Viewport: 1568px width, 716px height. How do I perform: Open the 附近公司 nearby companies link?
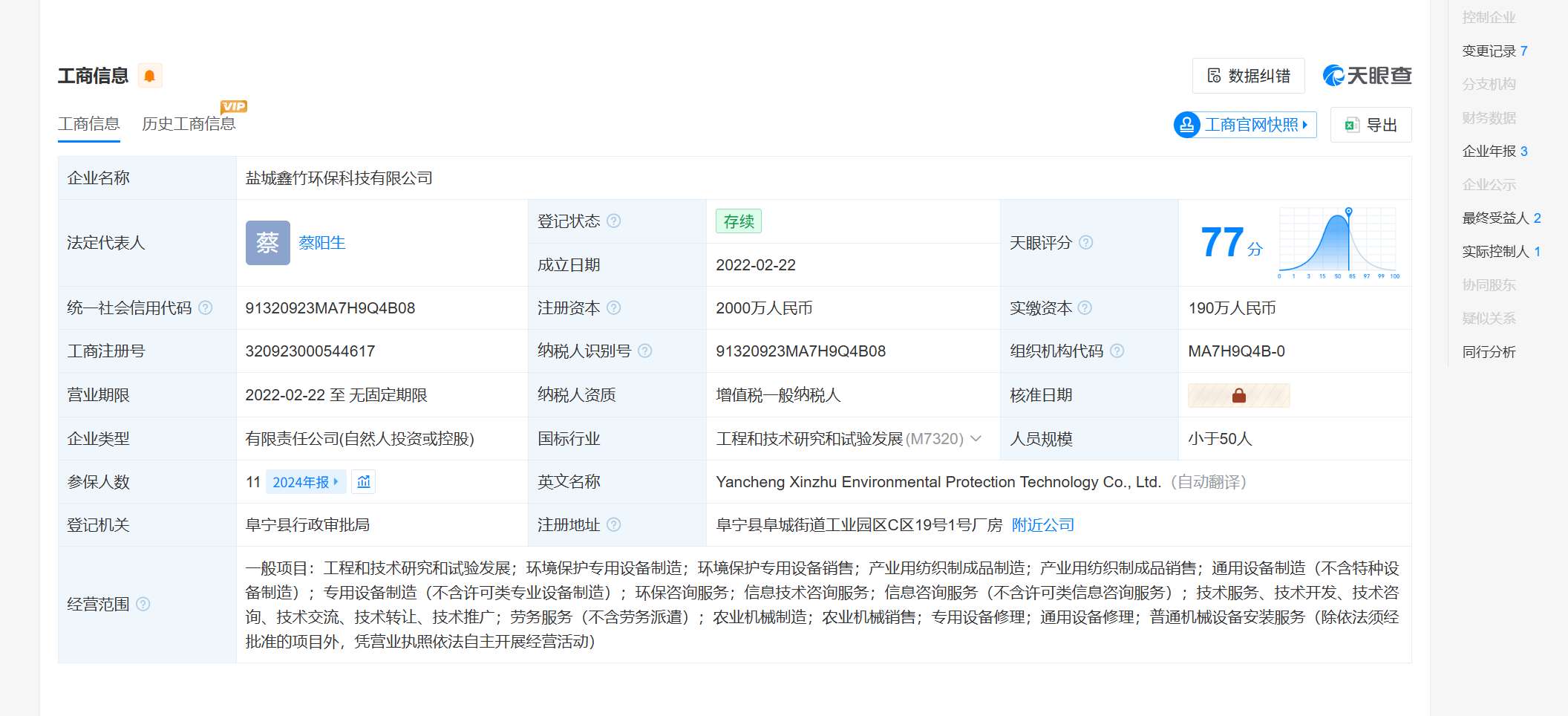coord(1043,525)
